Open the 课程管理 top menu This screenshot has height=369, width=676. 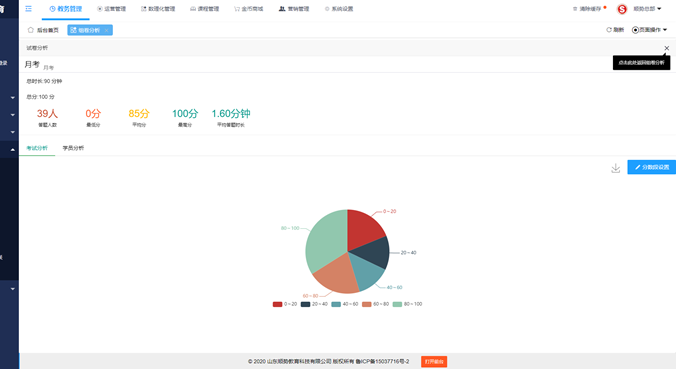point(205,9)
